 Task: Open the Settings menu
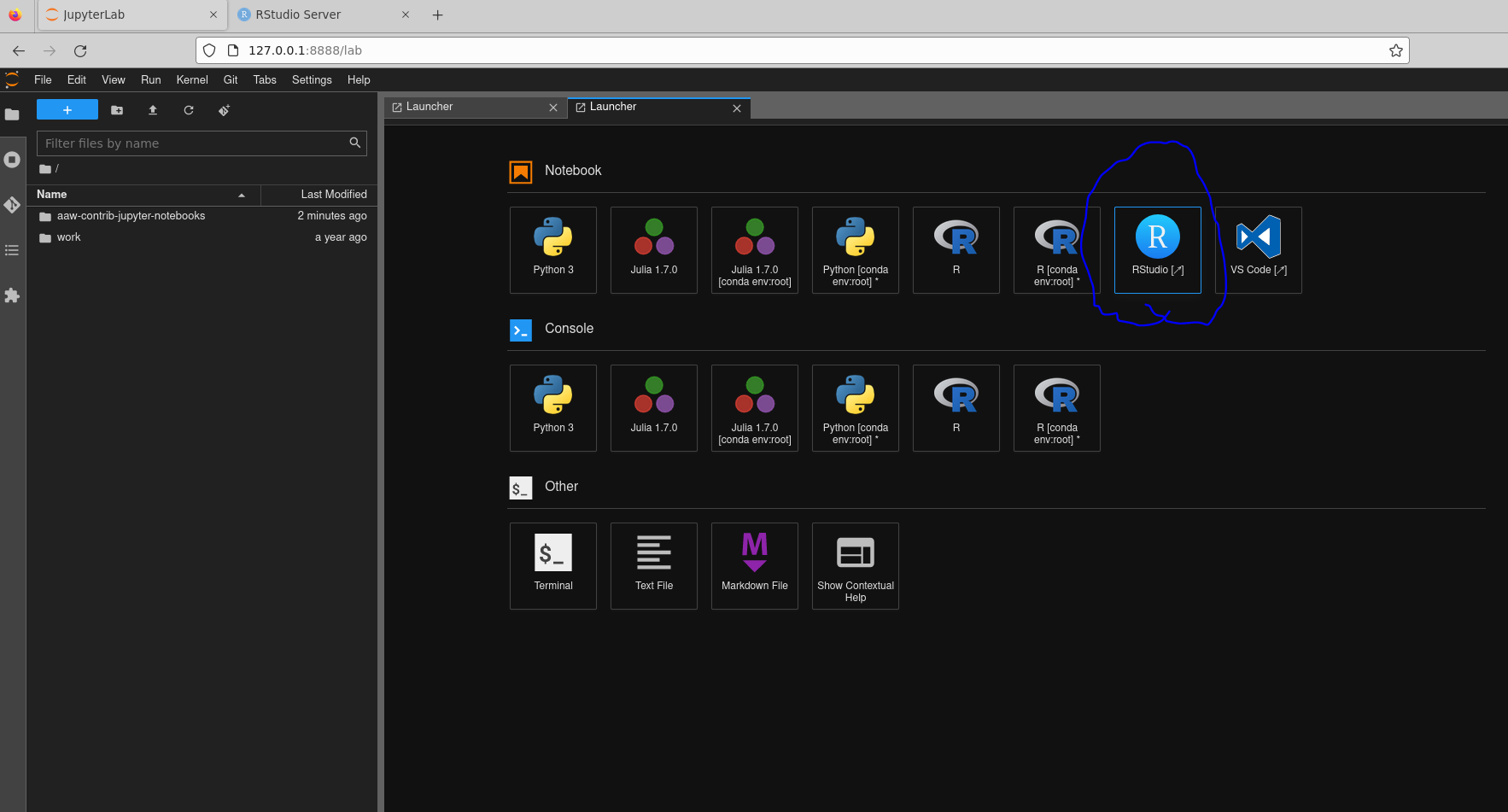312,79
